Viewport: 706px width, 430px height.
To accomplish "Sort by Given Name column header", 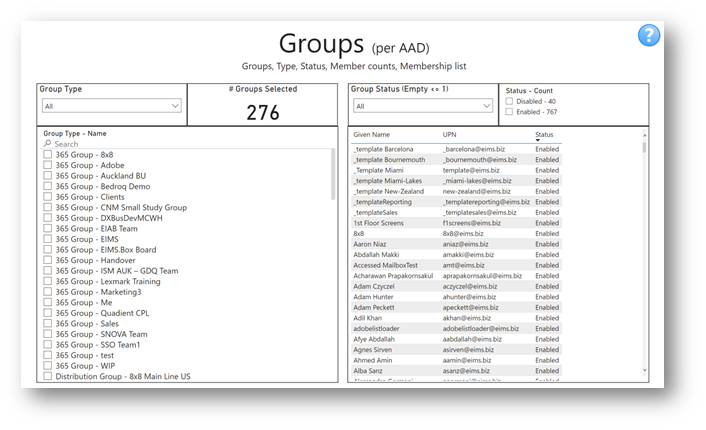I will point(371,135).
